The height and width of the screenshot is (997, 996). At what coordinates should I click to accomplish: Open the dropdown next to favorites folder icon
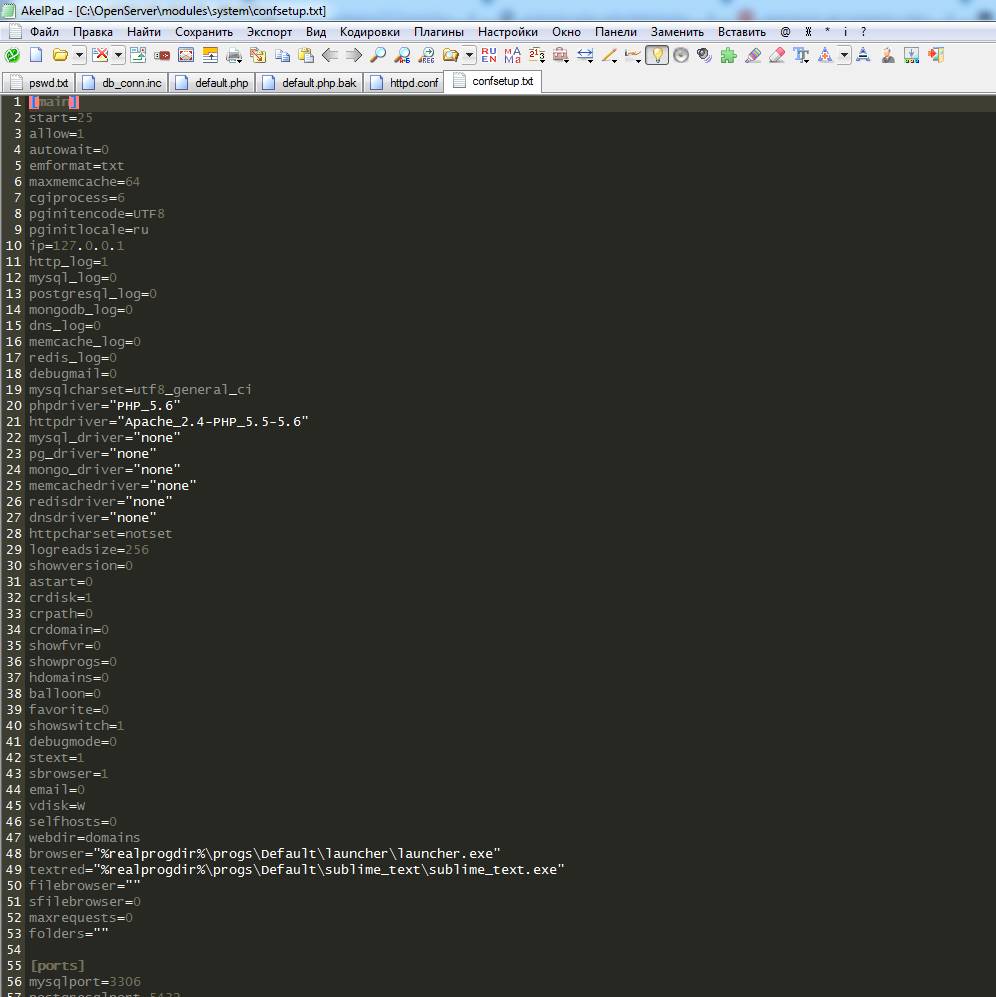coord(469,56)
